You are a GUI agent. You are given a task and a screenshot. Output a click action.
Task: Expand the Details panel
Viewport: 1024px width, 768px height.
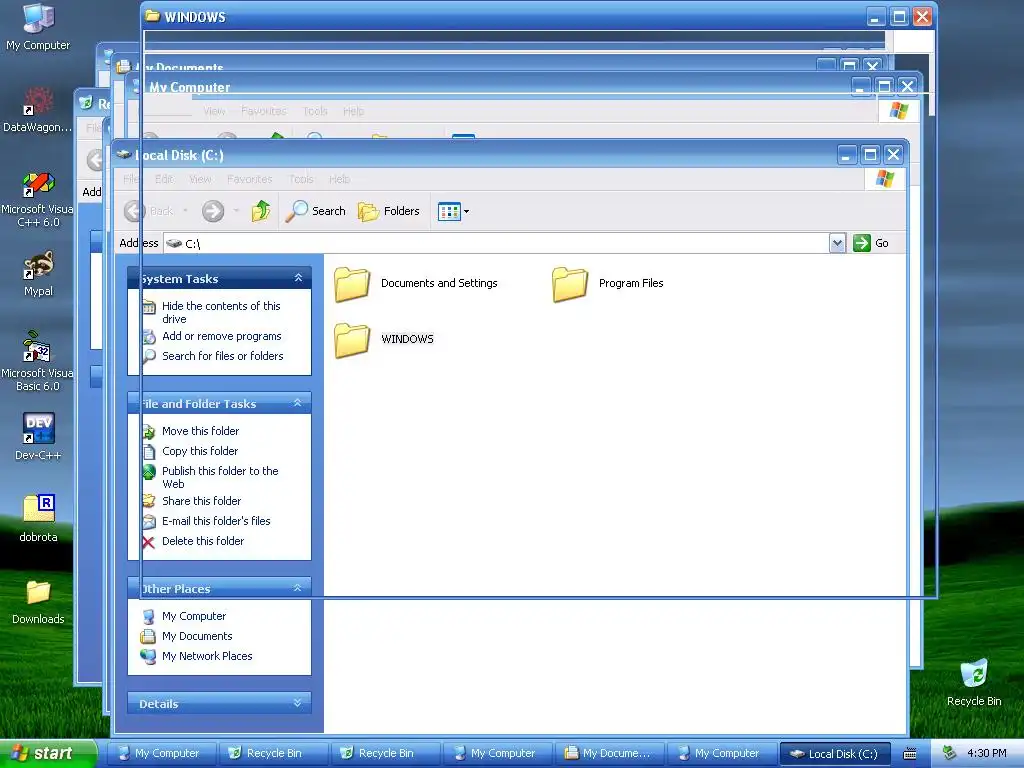pyautogui.click(x=298, y=703)
